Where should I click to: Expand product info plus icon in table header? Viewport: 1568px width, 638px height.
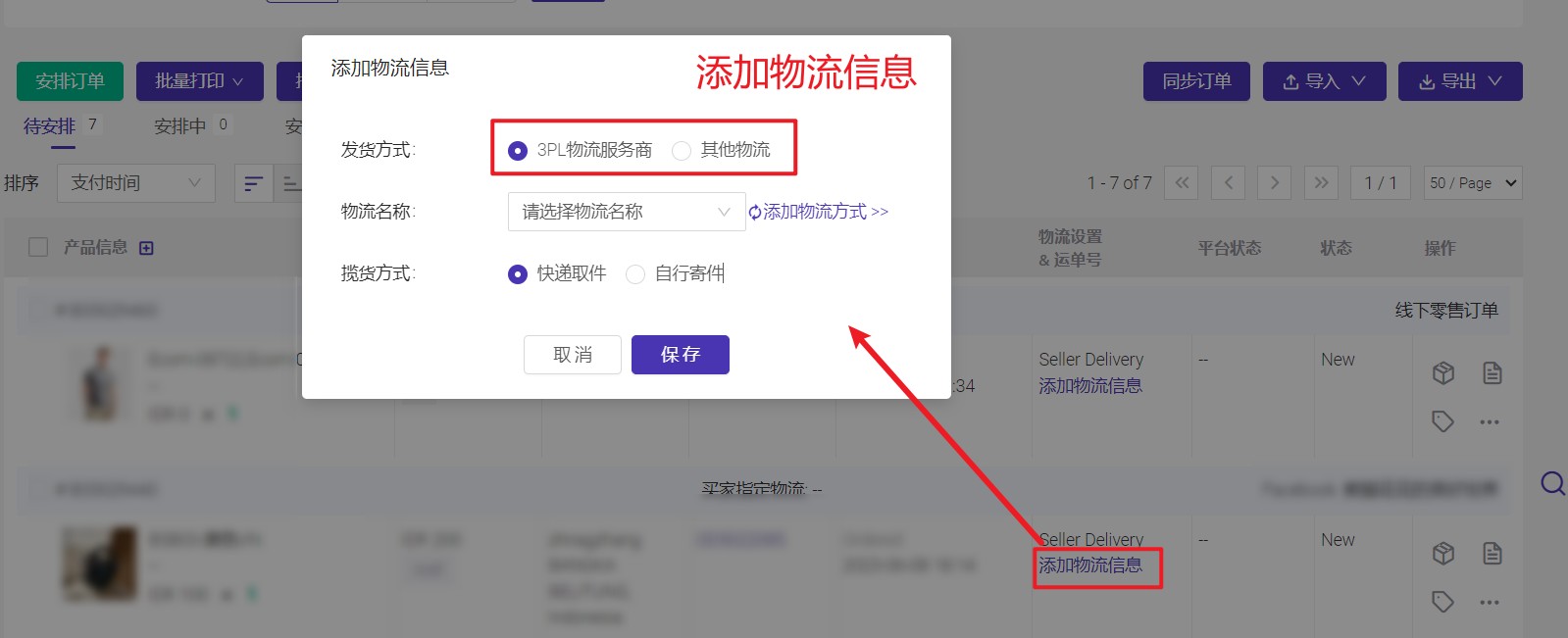pyautogui.click(x=146, y=248)
